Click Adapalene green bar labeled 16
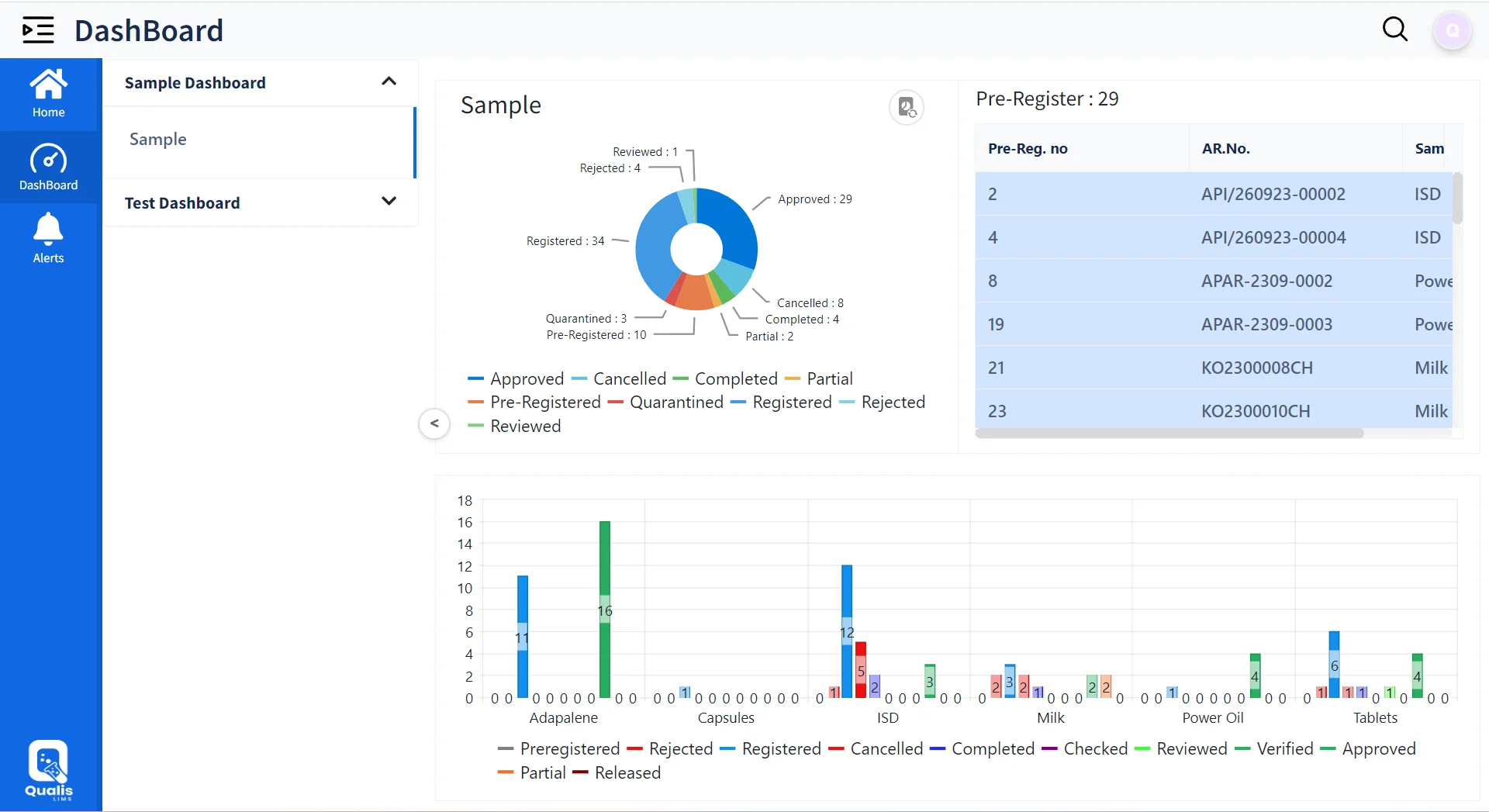This screenshot has height=812, width=1489. pos(605,610)
